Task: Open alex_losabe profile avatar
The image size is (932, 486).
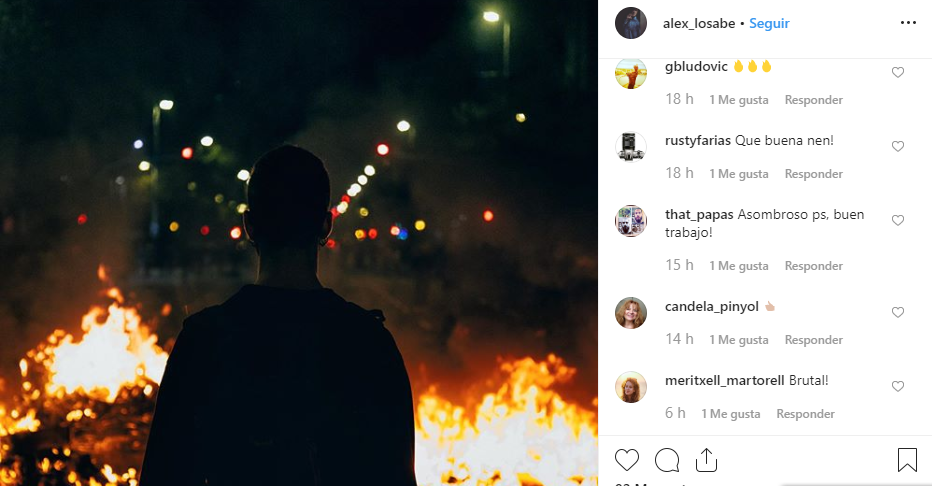Action: (x=630, y=23)
